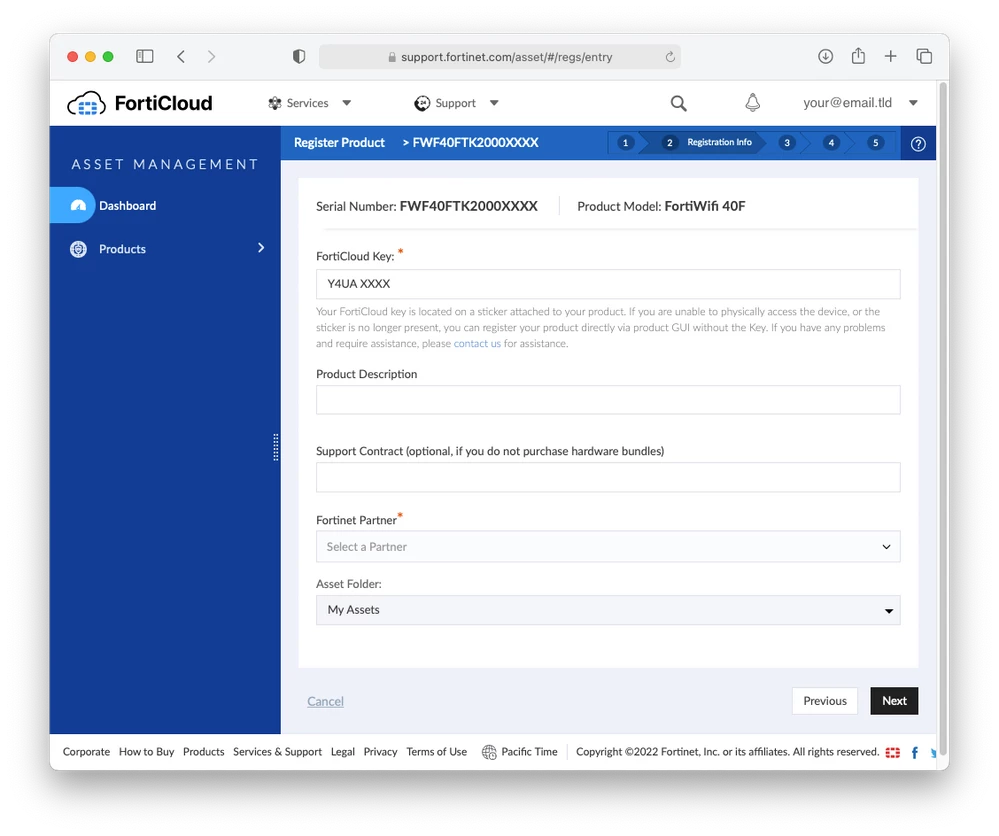
Task: Click the Previous button
Action: [824, 701]
